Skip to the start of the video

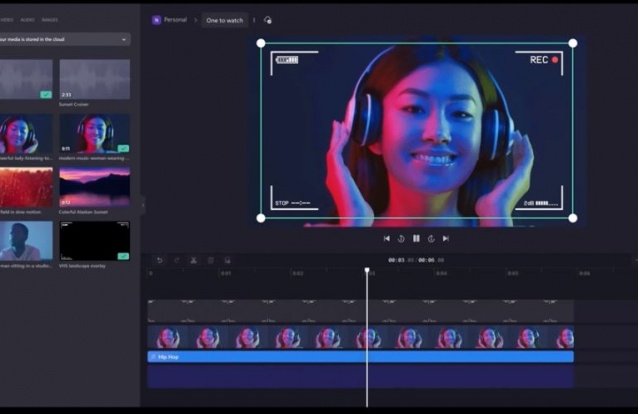pos(386,239)
